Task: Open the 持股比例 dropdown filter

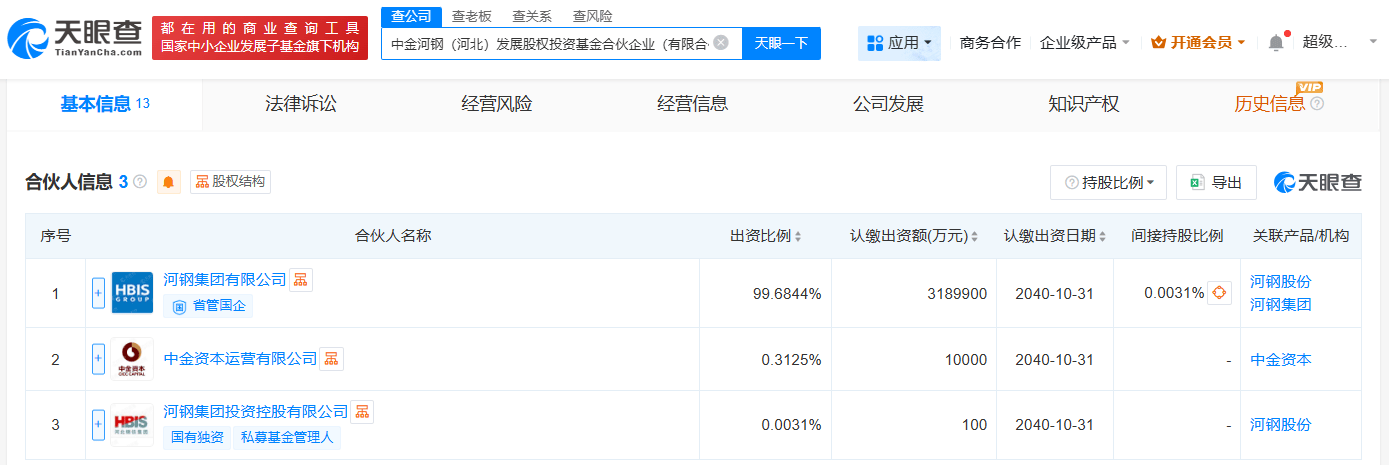Action: tap(1108, 183)
